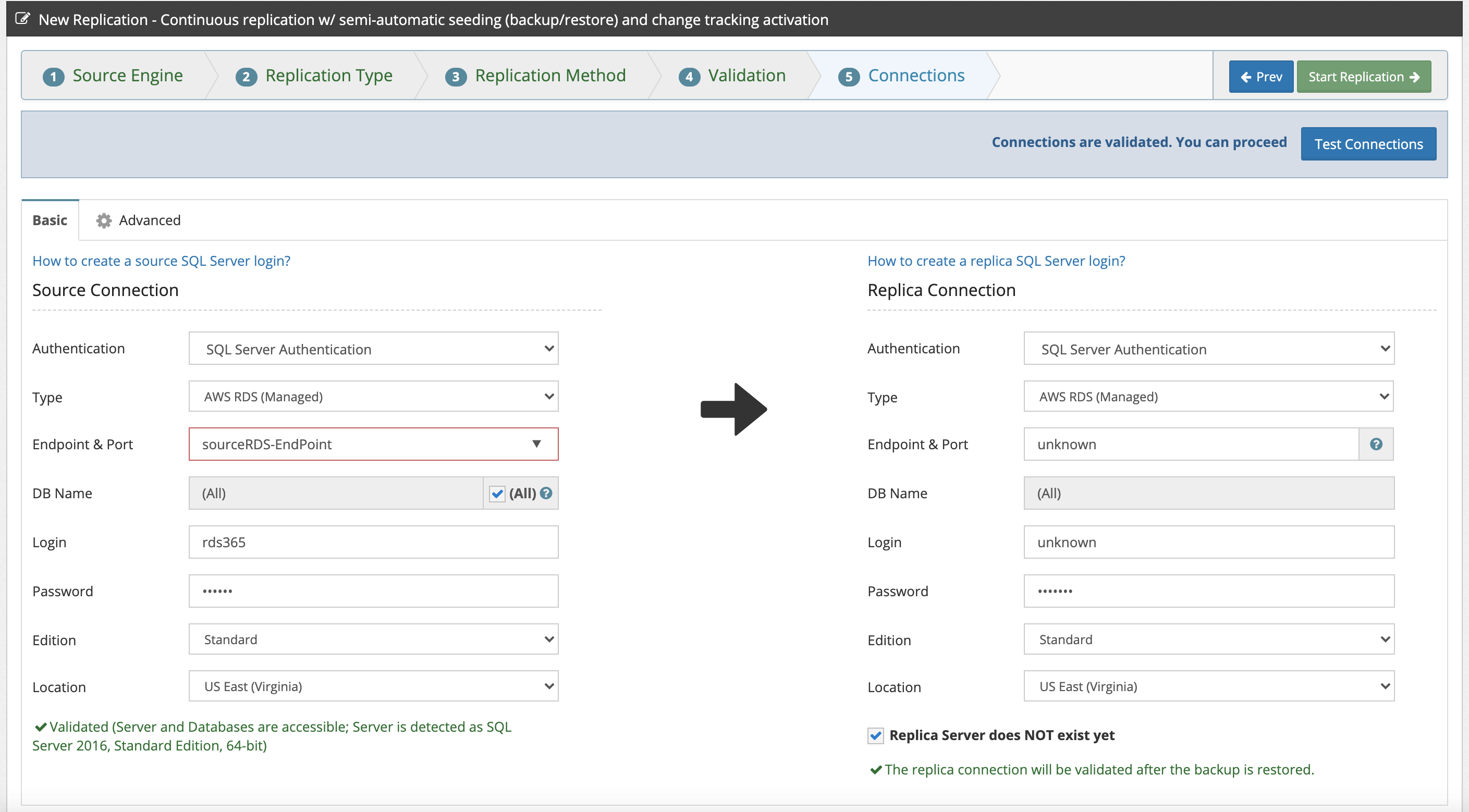1469x812 pixels.
Task: Click the edit pencil icon in the title bar
Action: click(23, 18)
